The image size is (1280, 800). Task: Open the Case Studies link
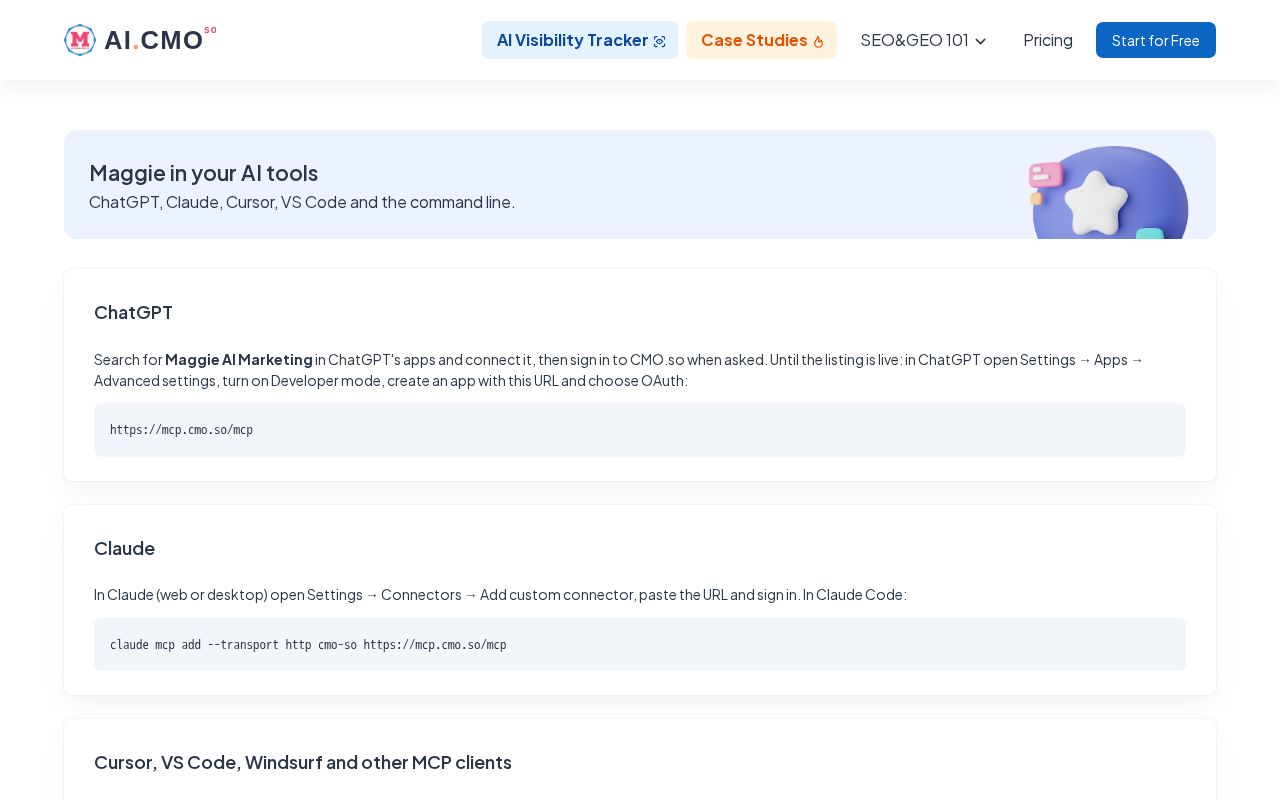761,40
